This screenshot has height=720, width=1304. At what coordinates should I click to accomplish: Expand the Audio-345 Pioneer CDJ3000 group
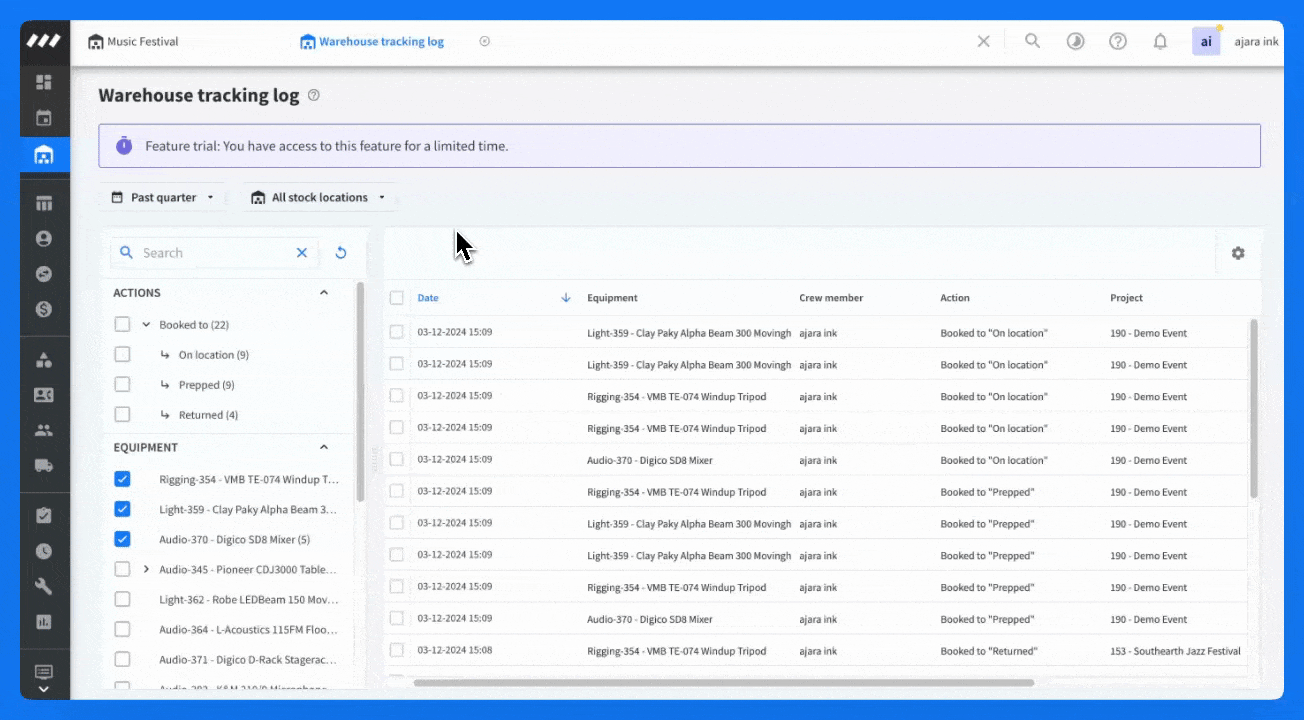pyautogui.click(x=146, y=569)
